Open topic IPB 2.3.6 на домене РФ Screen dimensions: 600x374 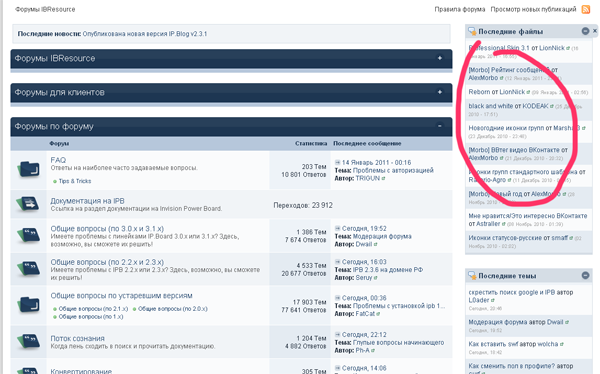tap(388, 270)
